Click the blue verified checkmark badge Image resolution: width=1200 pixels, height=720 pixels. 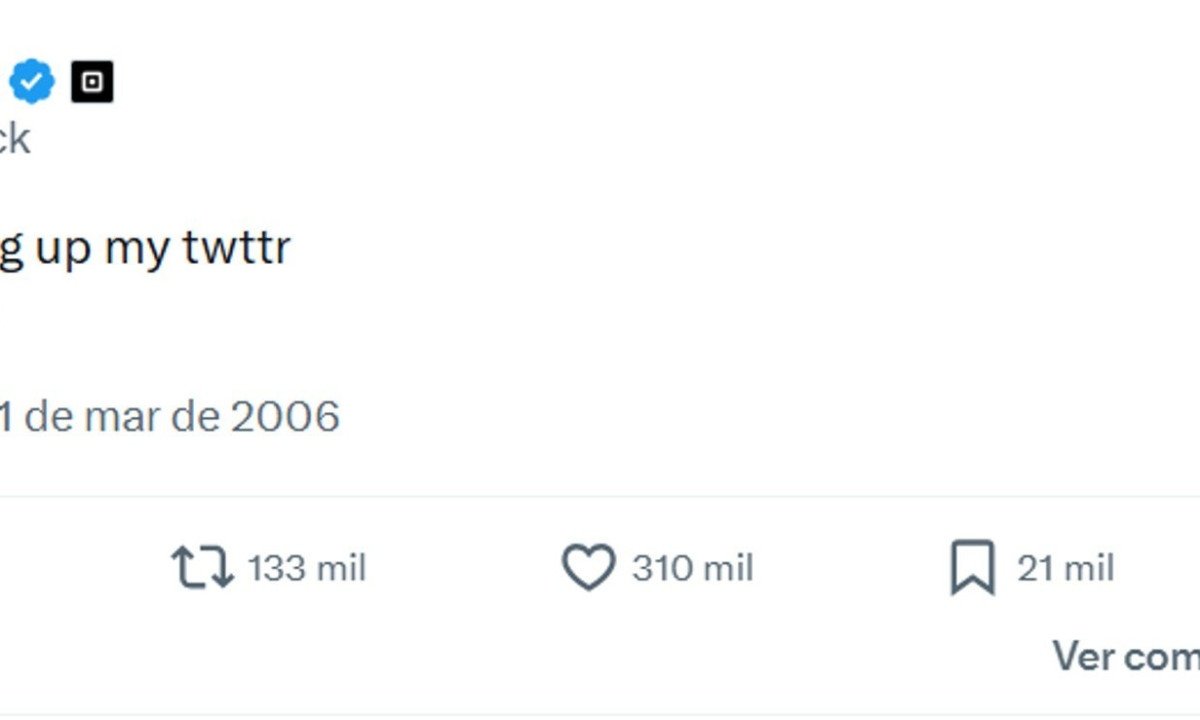(x=32, y=82)
